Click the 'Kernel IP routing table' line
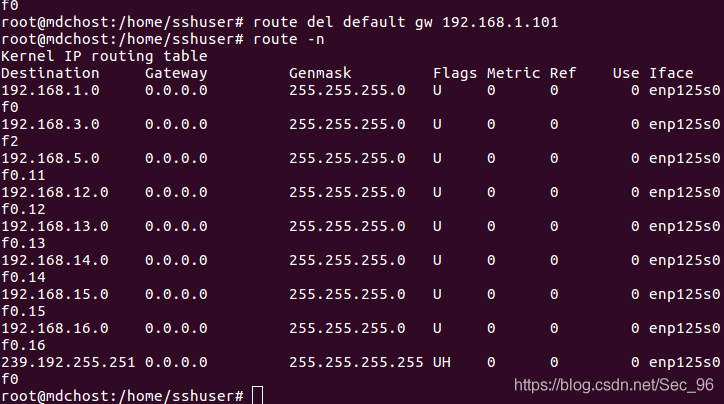The image size is (724, 404). 104,56
